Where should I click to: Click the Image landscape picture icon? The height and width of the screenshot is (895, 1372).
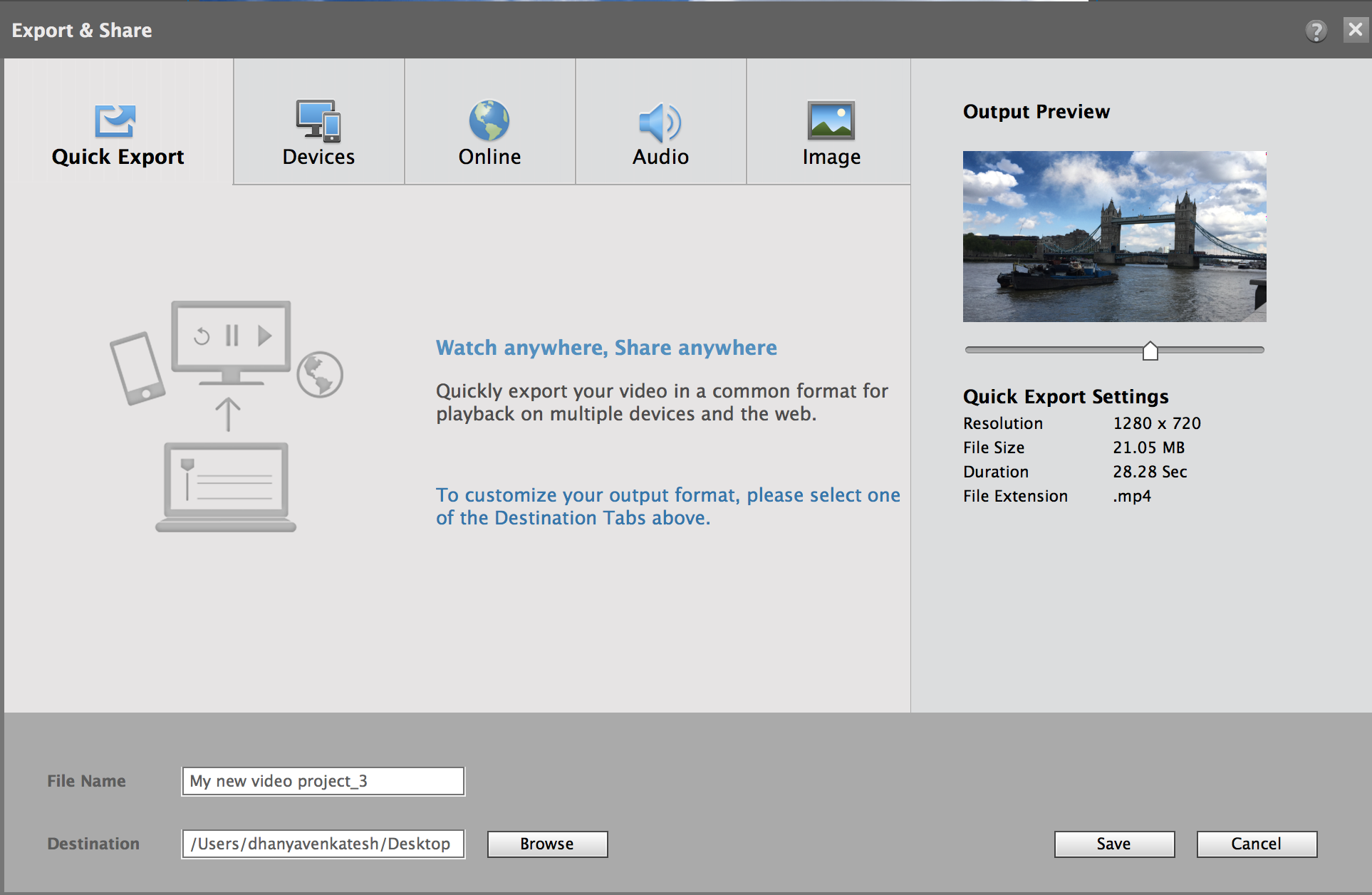[x=831, y=120]
